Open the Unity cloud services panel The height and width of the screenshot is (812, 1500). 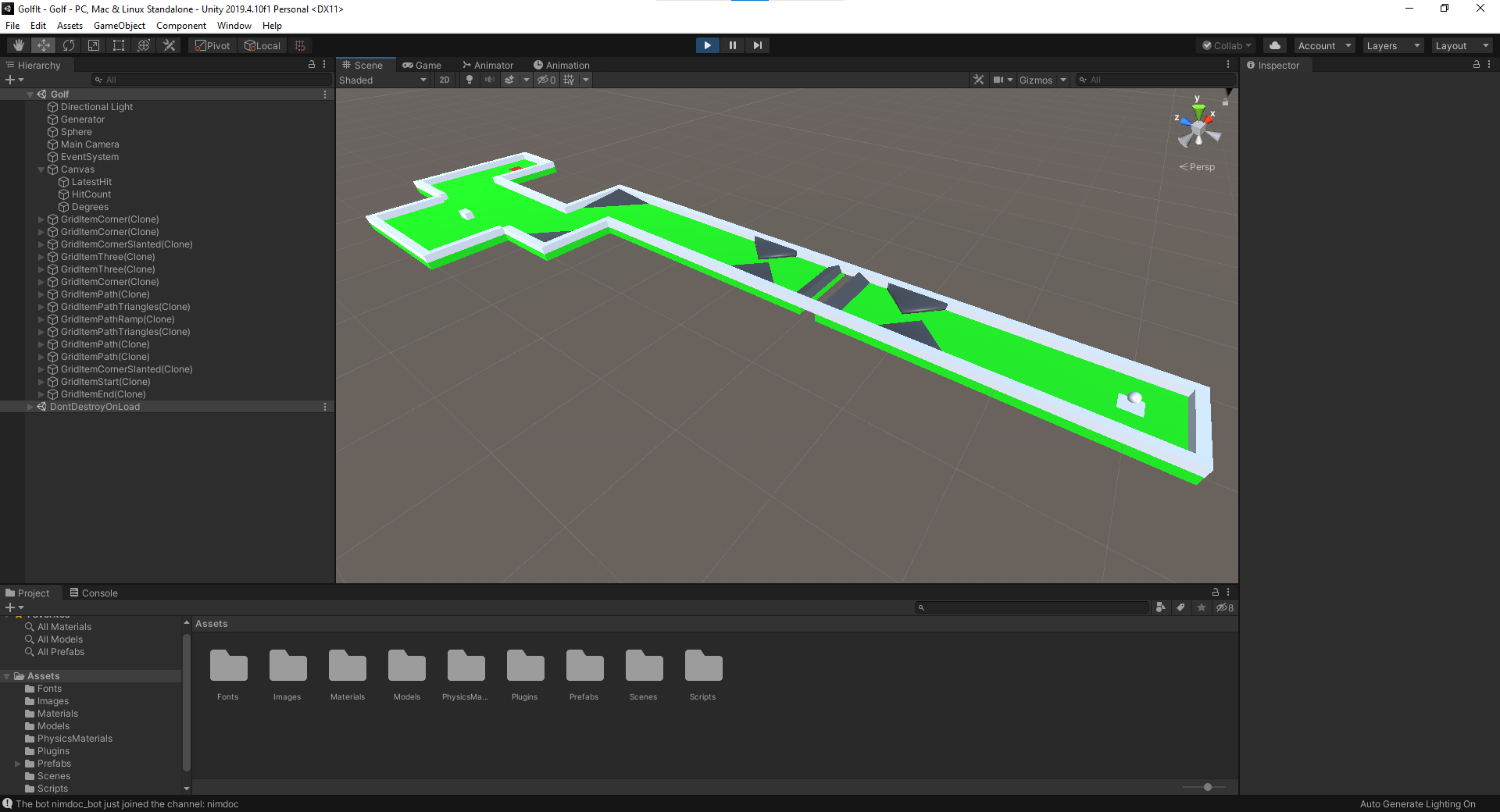[1274, 45]
